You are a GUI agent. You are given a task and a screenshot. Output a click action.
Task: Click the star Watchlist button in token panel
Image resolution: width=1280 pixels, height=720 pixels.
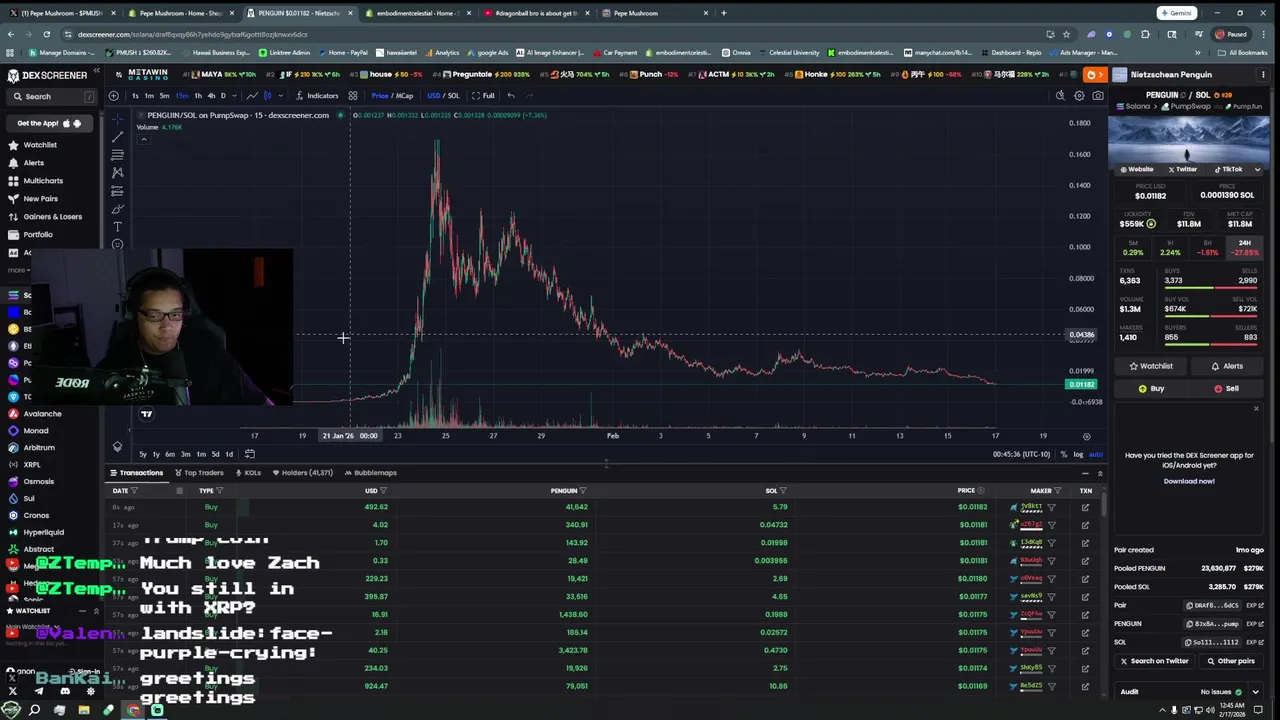(1150, 366)
